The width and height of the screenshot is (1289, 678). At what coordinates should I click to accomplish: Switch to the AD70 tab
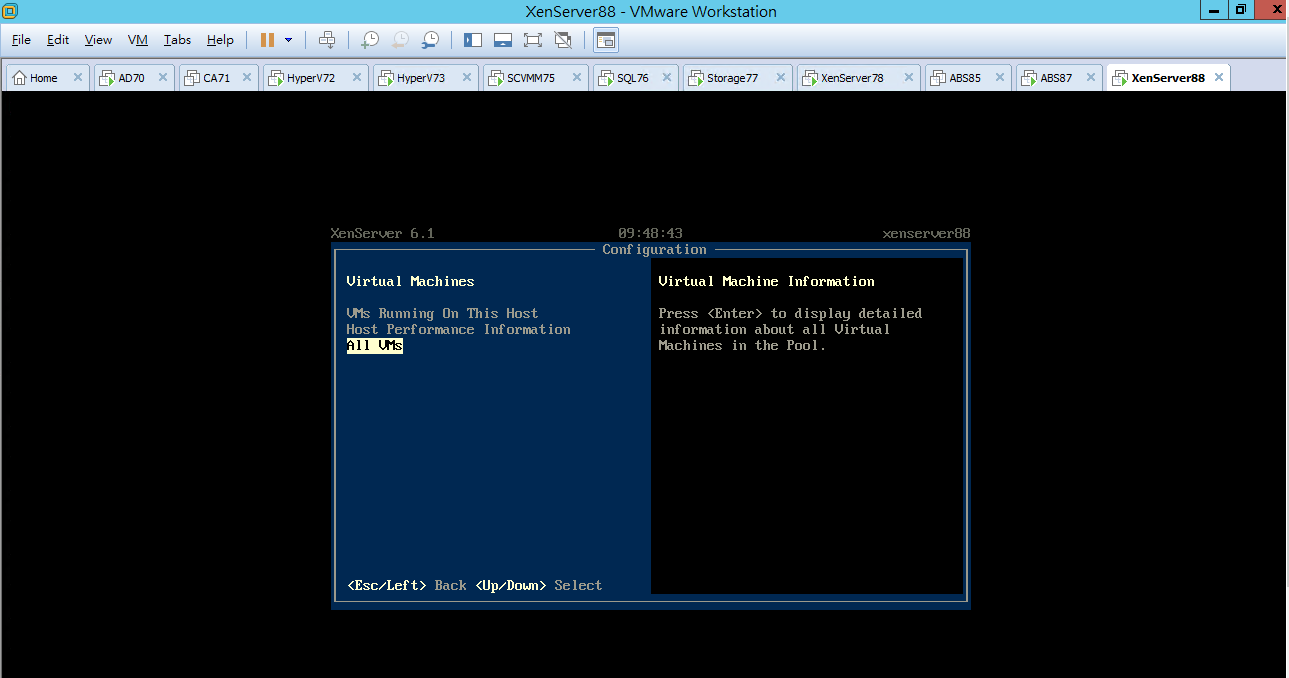pyautogui.click(x=132, y=78)
